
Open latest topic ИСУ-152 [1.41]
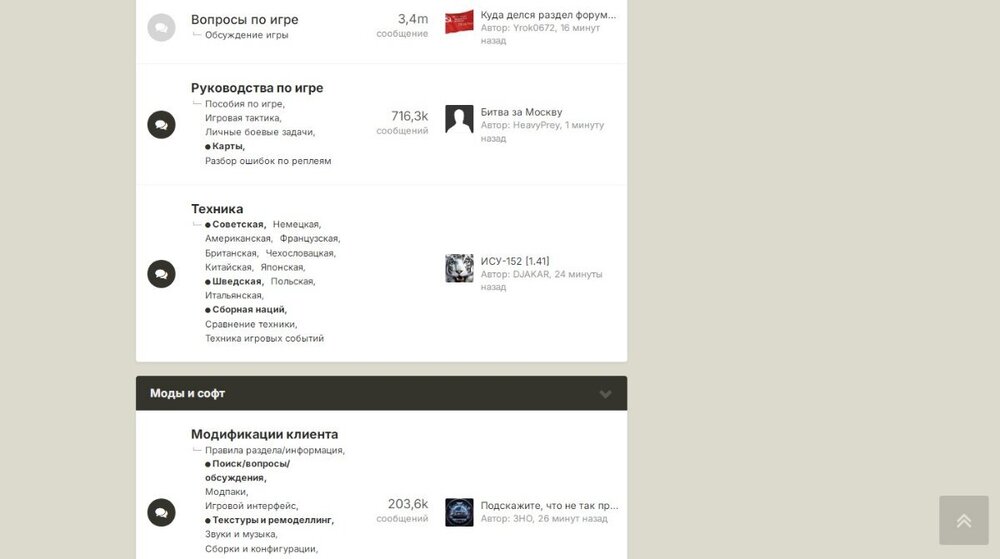pos(515,261)
